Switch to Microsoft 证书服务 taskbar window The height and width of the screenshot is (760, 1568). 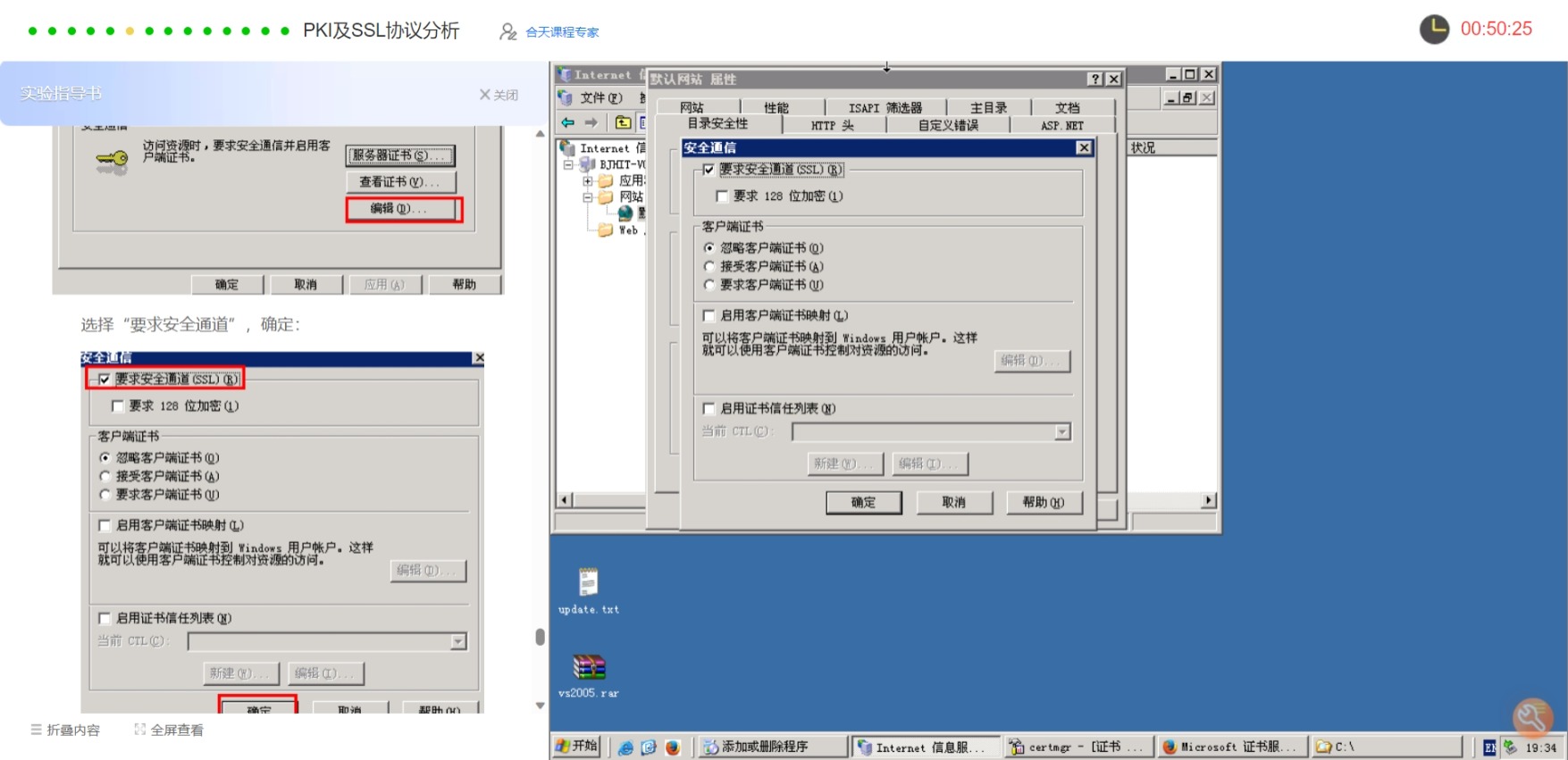coord(1232,747)
